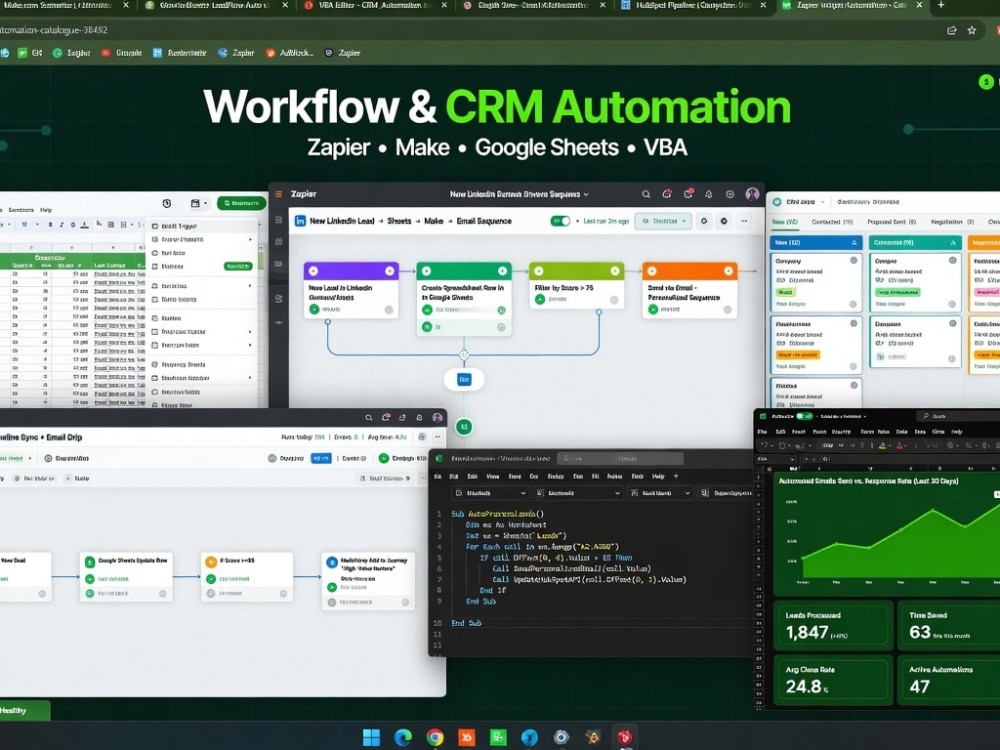Open the File menu in the VBA editor
Screen dimensions: 1000x750
438,476
